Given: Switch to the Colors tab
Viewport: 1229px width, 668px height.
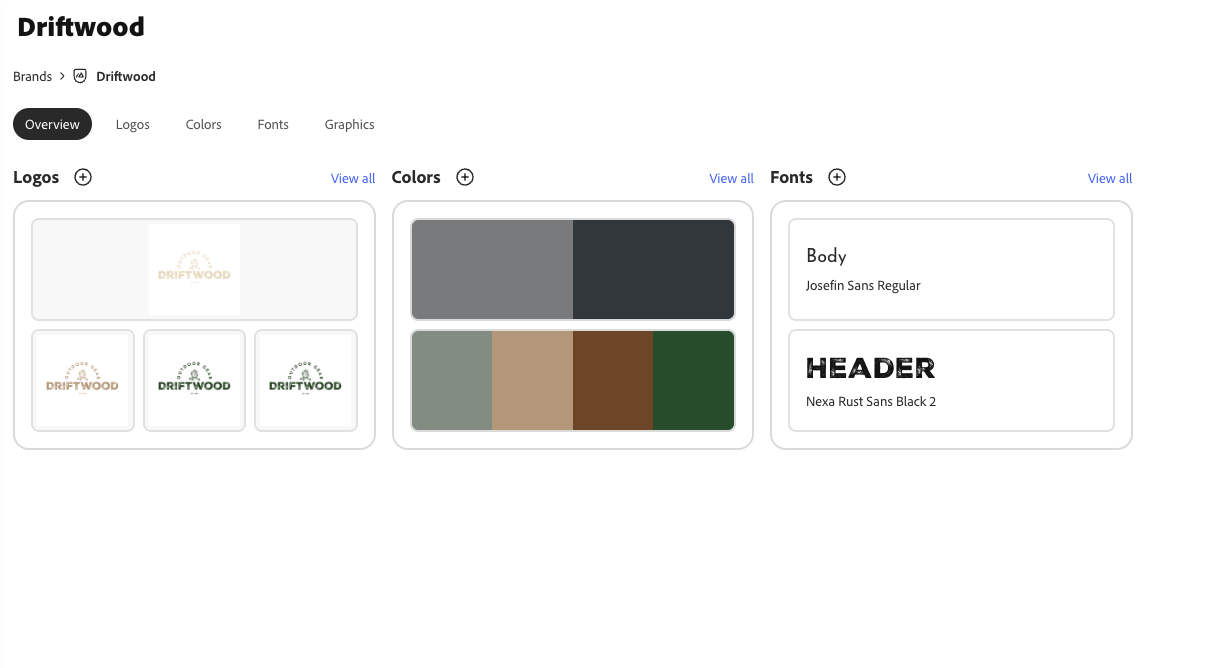Looking at the screenshot, I should [203, 124].
